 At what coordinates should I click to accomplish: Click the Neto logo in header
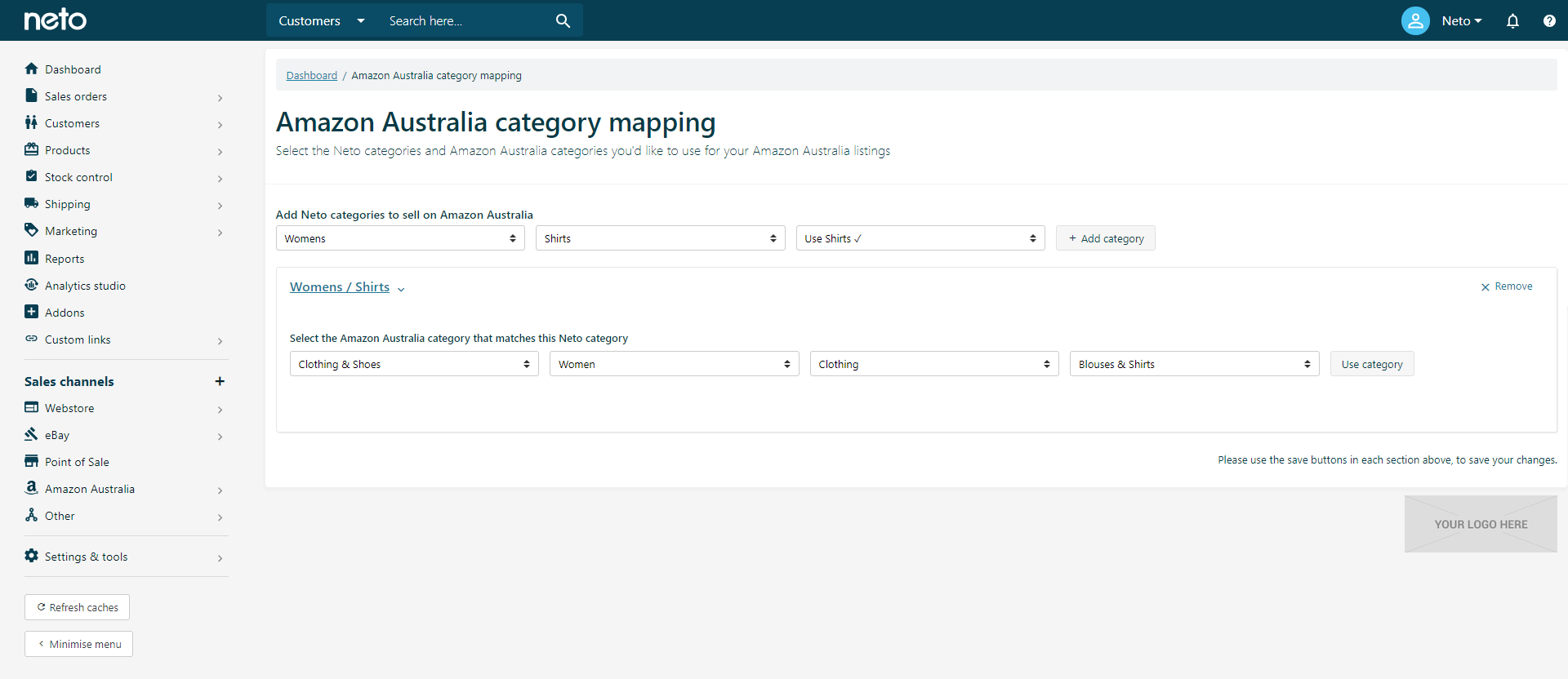55,20
